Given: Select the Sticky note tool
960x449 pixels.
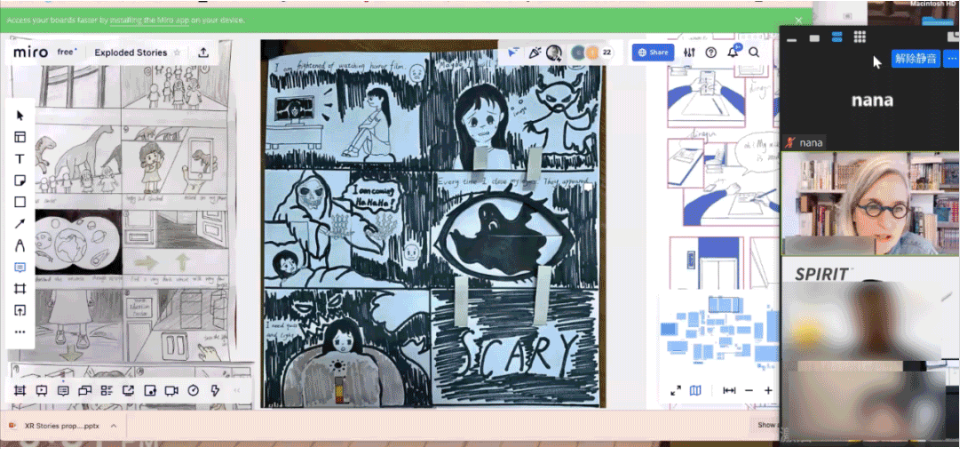Looking at the screenshot, I should [x=20, y=181].
